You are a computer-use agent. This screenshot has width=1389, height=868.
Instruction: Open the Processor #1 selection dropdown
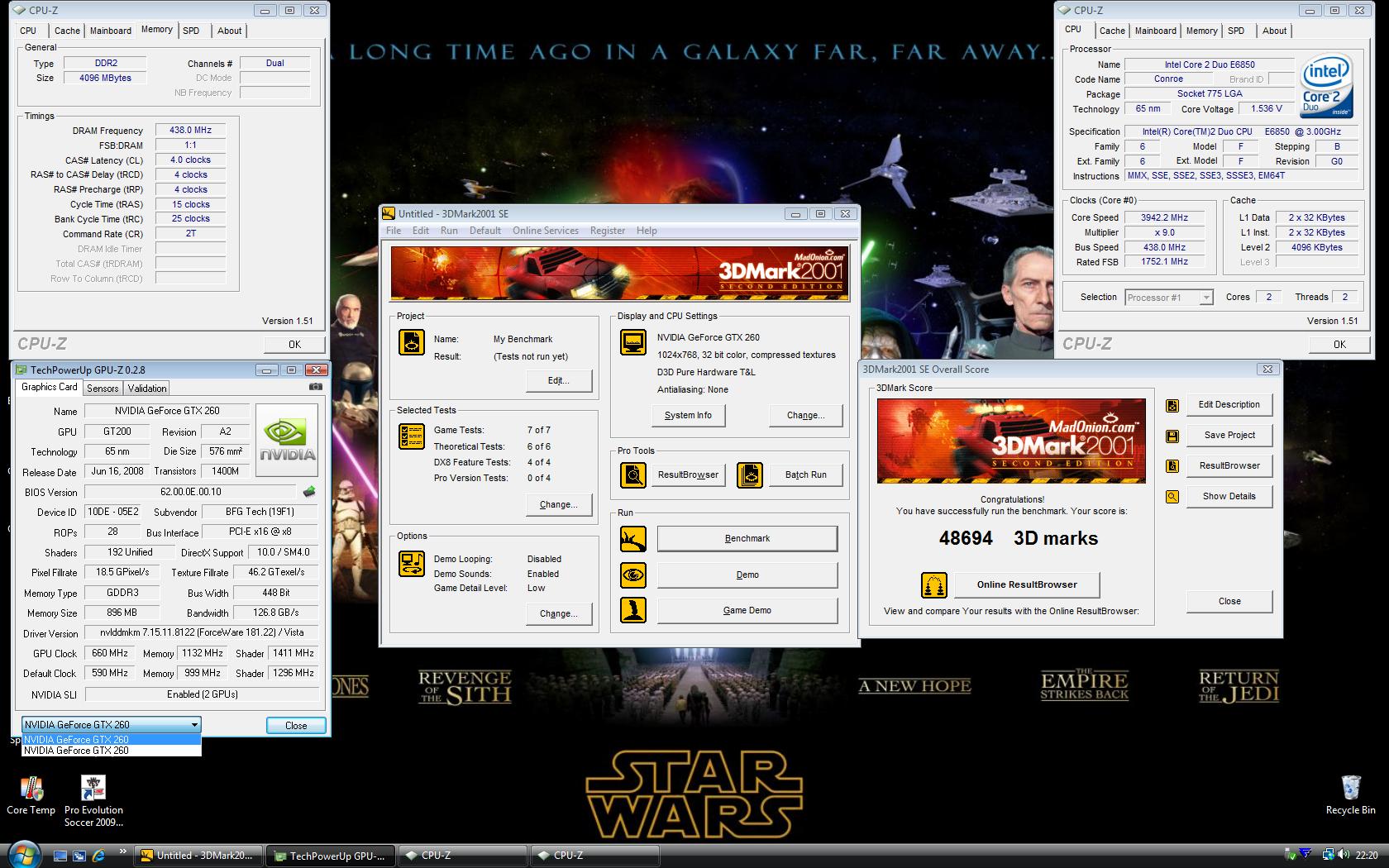coord(1168,298)
